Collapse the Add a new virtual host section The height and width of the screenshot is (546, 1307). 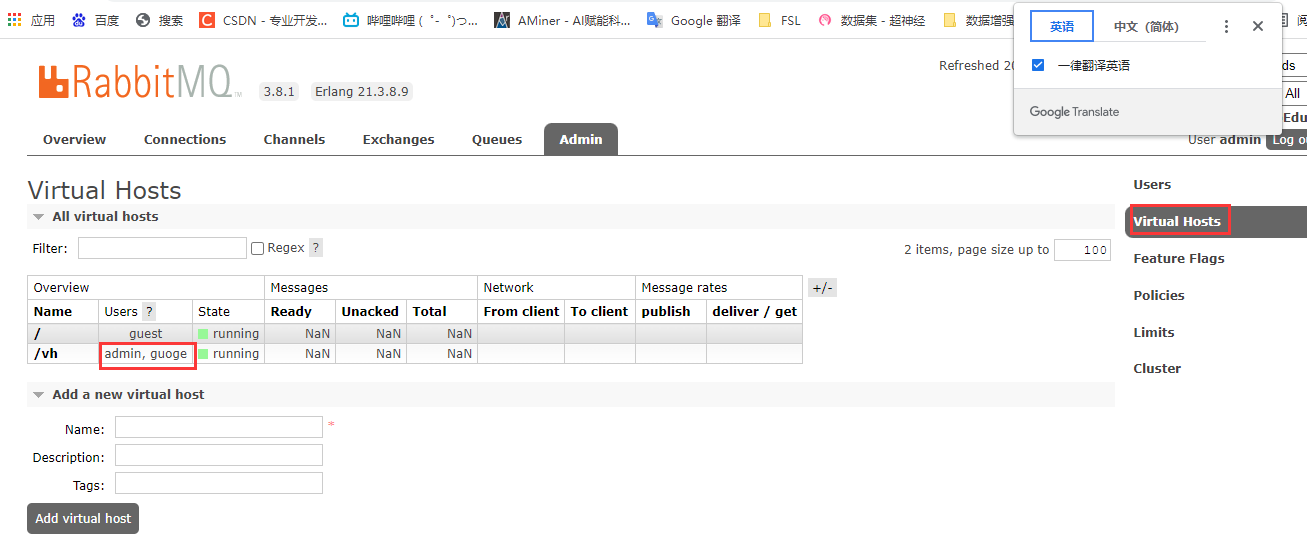pos(38,395)
